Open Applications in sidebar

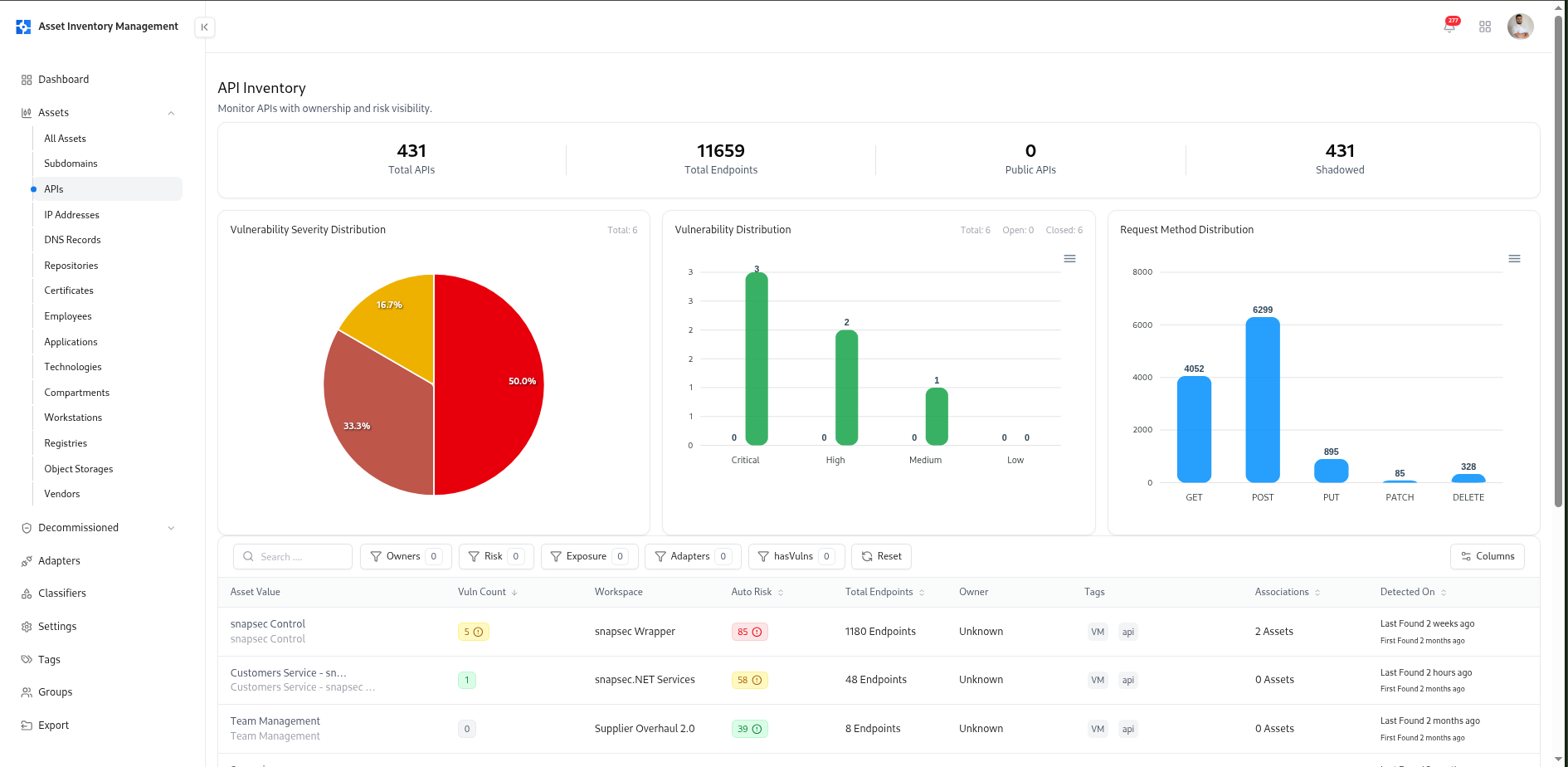coord(71,342)
